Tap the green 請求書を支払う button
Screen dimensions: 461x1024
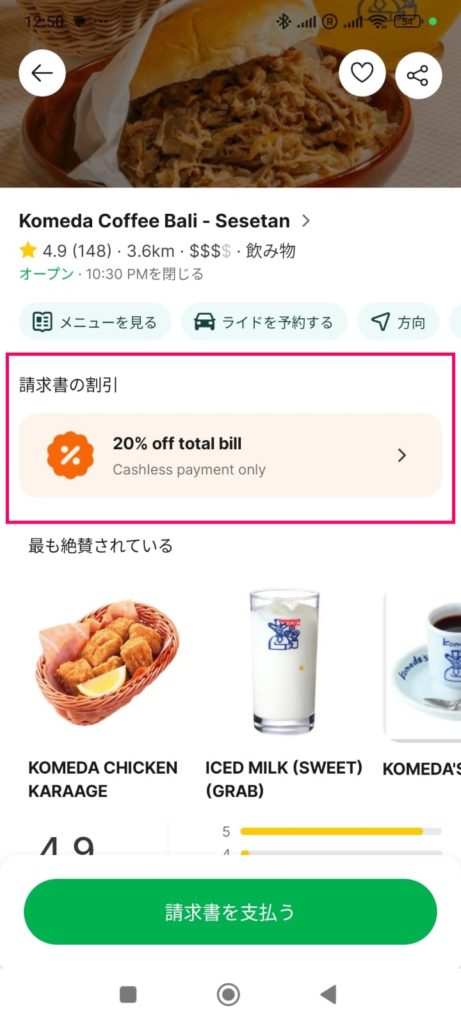coord(230,912)
